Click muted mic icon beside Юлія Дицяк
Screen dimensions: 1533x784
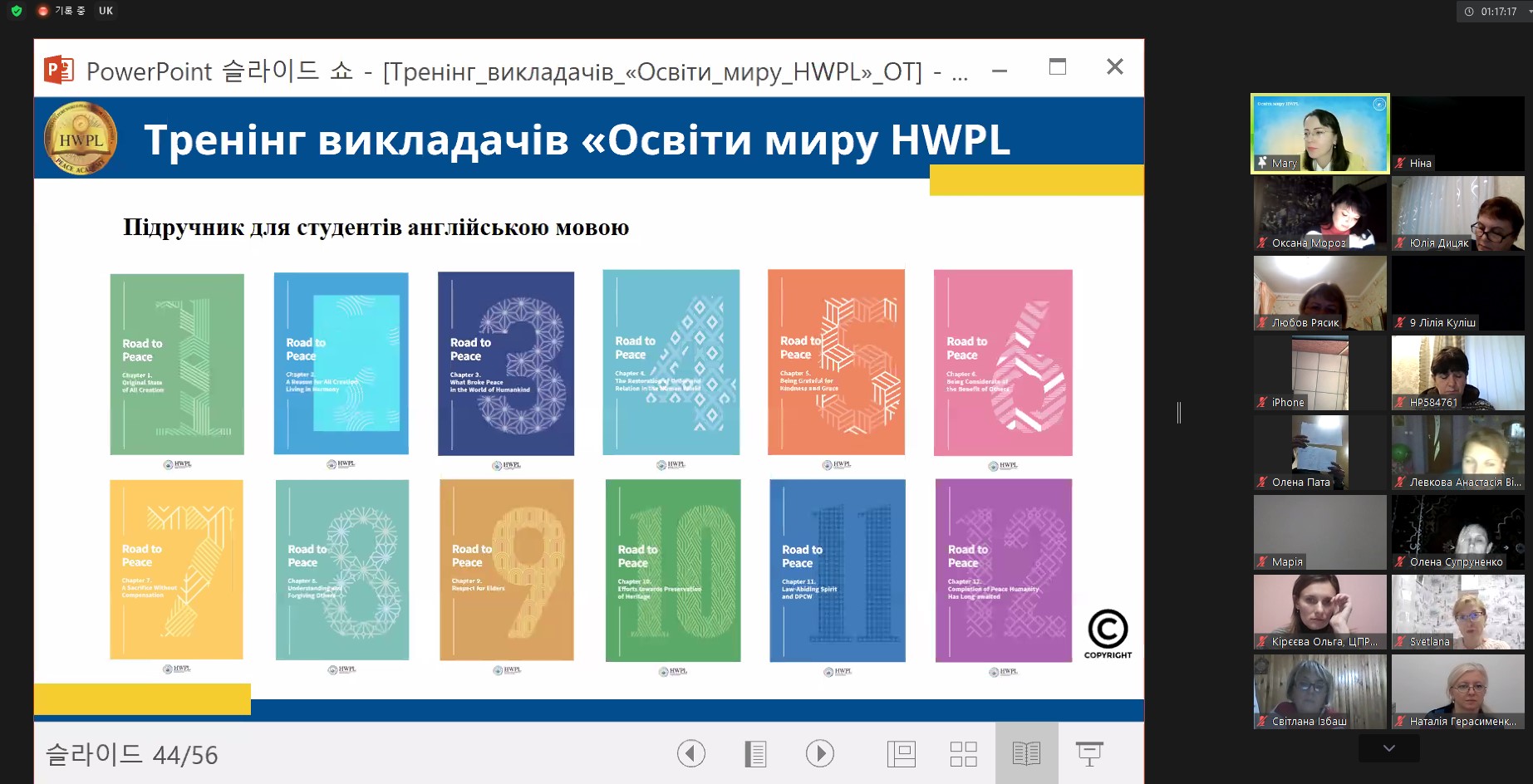[x=1401, y=243]
